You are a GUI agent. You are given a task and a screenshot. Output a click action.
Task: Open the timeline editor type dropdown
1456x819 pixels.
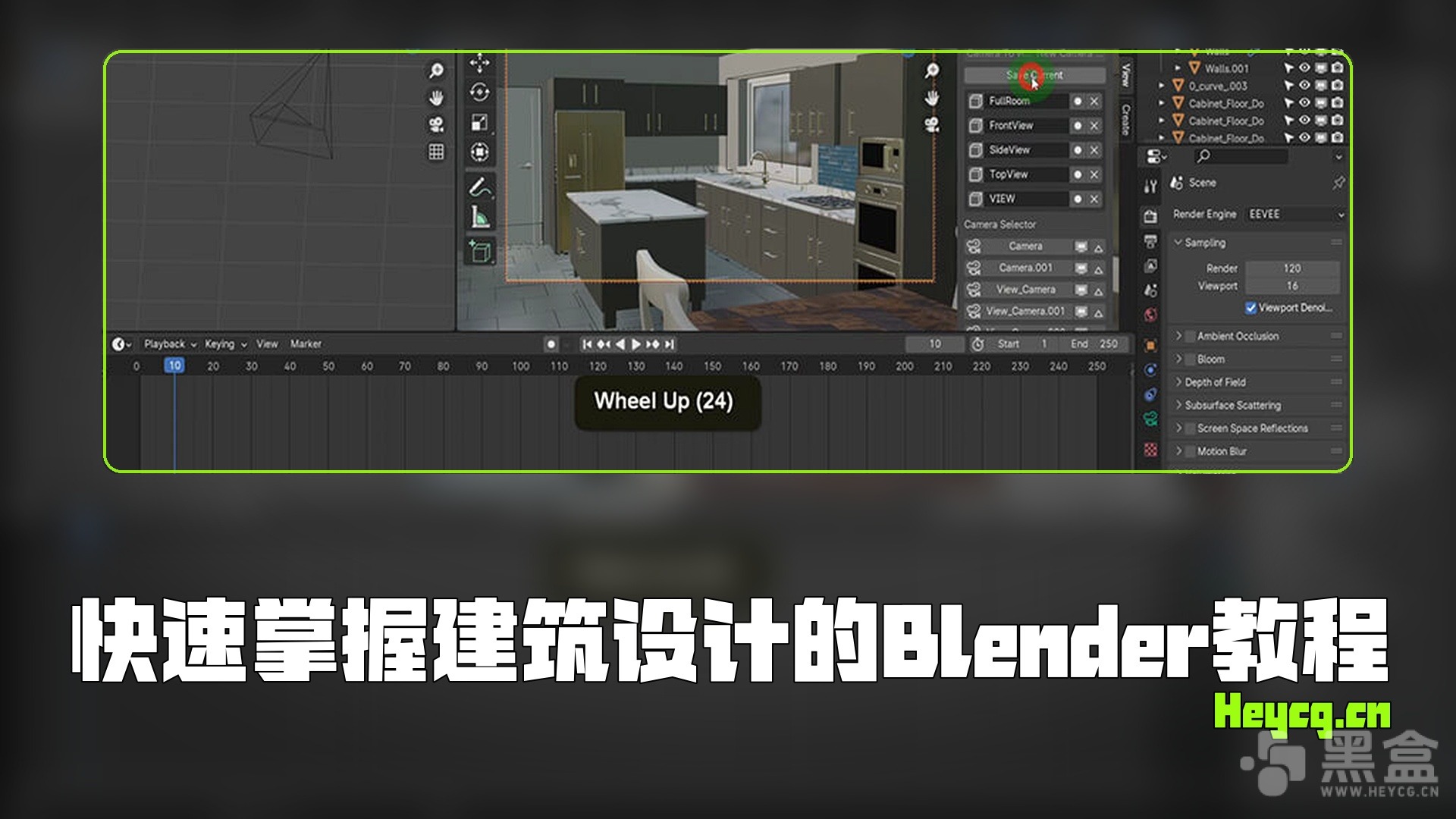click(x=121, y=344)
